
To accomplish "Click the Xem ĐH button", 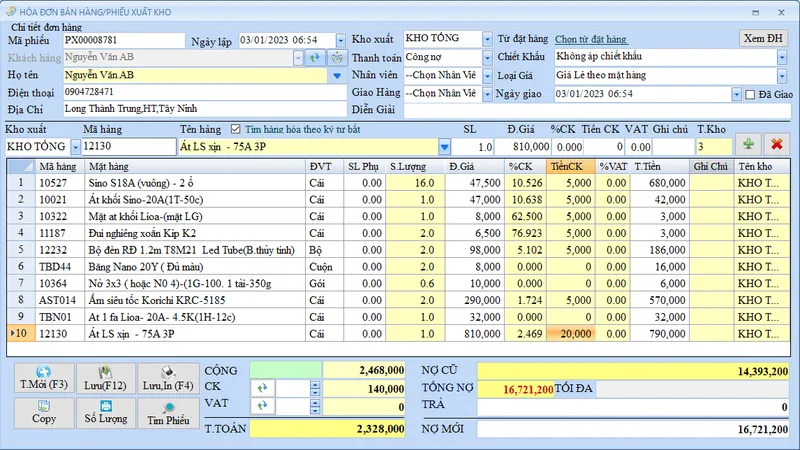I will pos(763,39).
